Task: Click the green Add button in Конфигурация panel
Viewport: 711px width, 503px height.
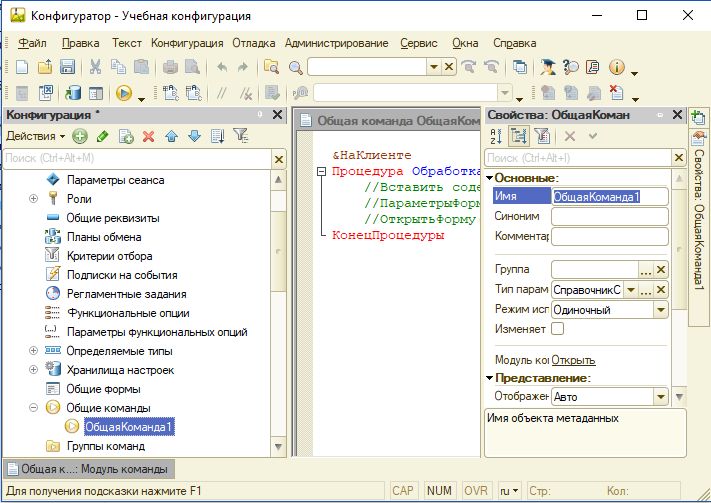Action: tap(80, 136)
